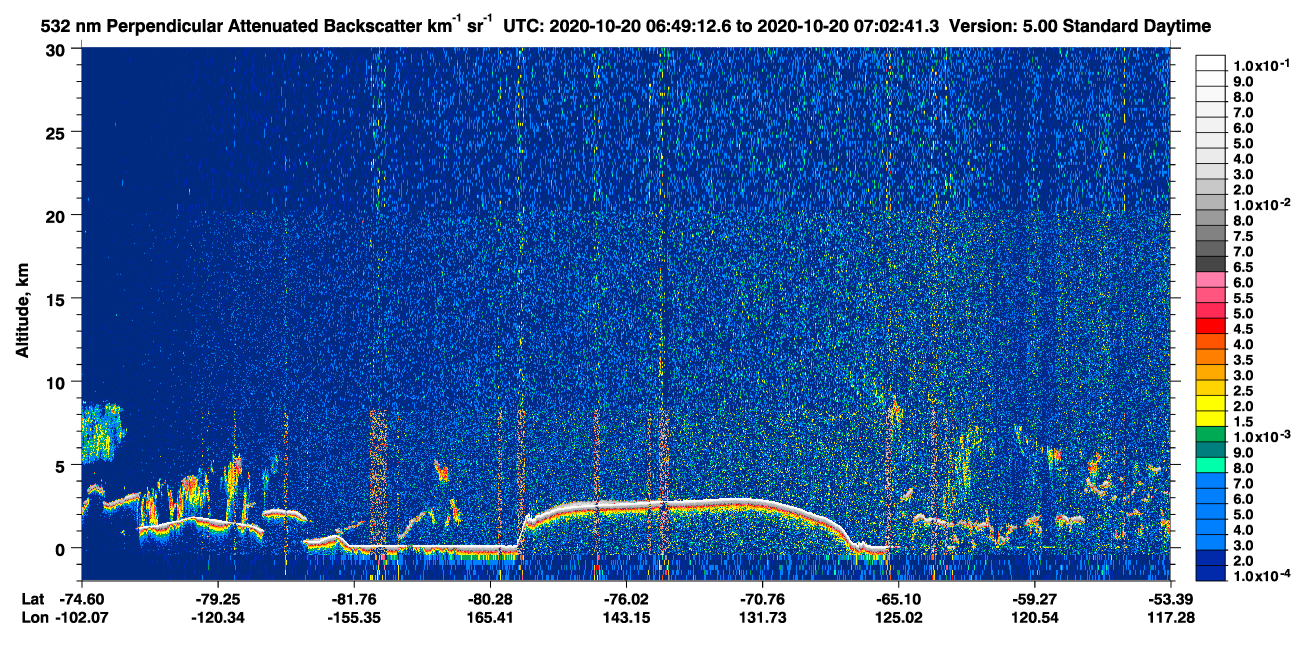Pick the pure red swatch in the colorbar
This screenshot has height=667, width=1300.
pos(1211,326)
